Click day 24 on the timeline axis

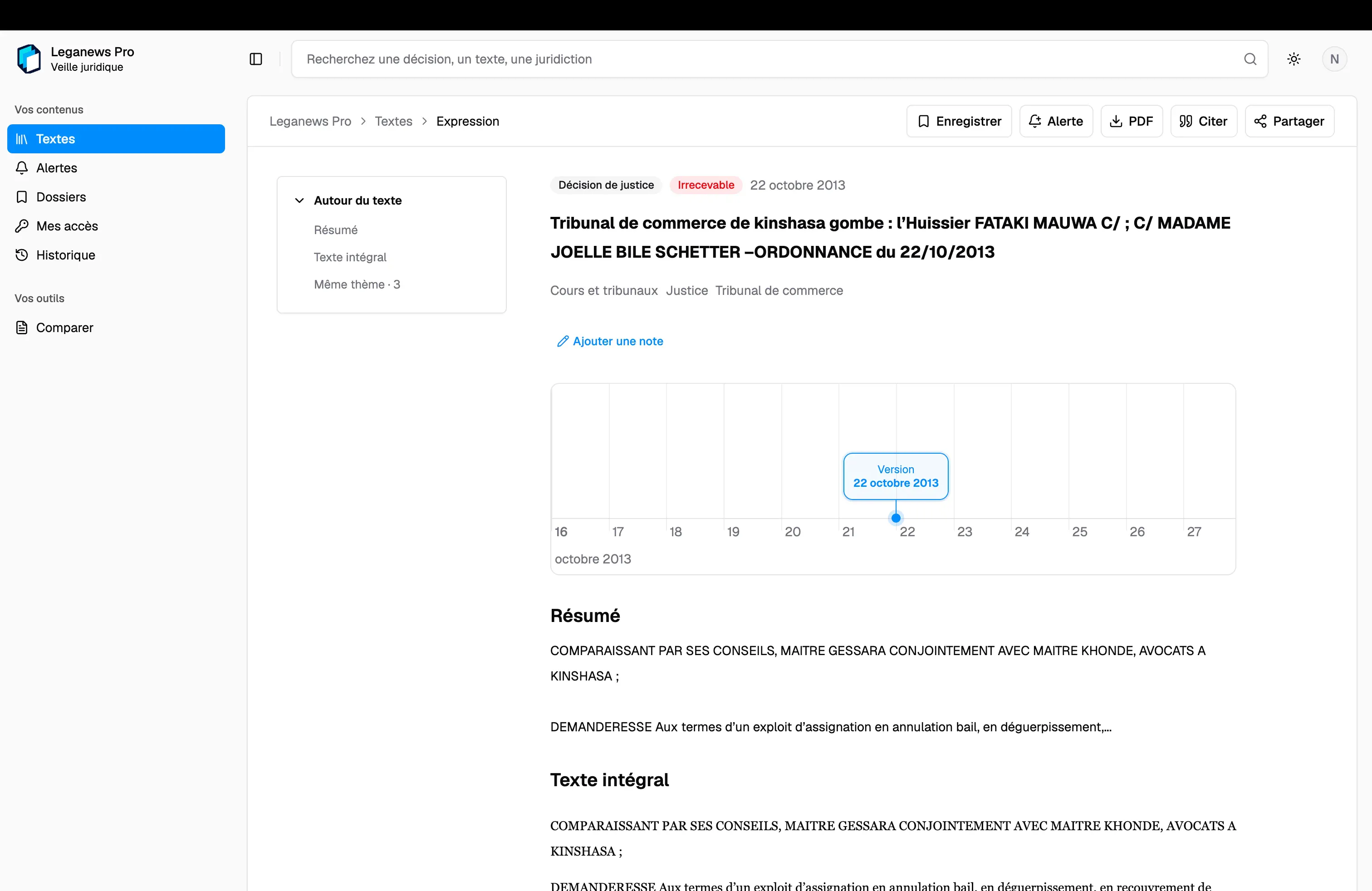pyautogui.click(x=1021, y=531)
